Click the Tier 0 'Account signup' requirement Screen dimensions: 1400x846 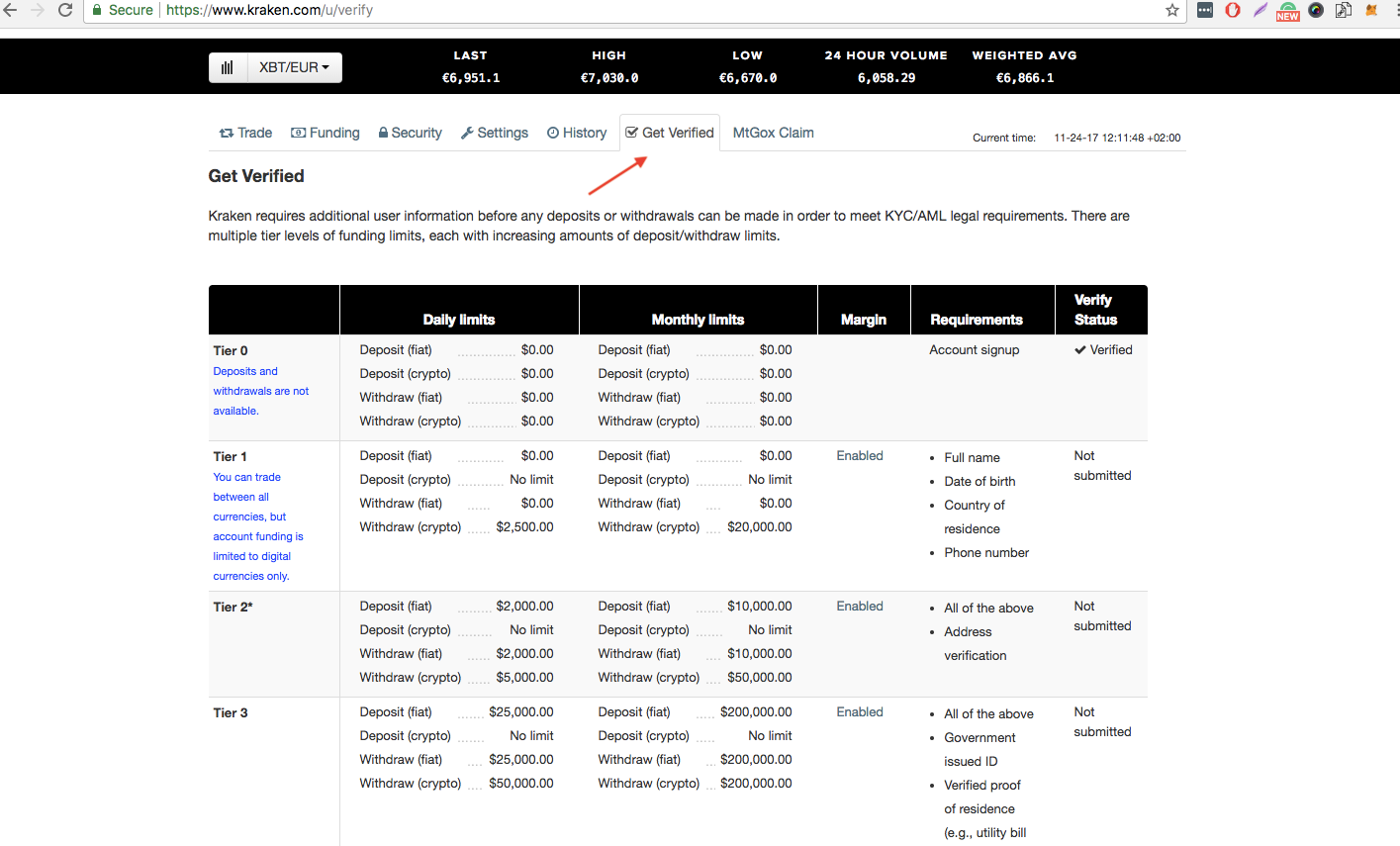tap(975, 350)
